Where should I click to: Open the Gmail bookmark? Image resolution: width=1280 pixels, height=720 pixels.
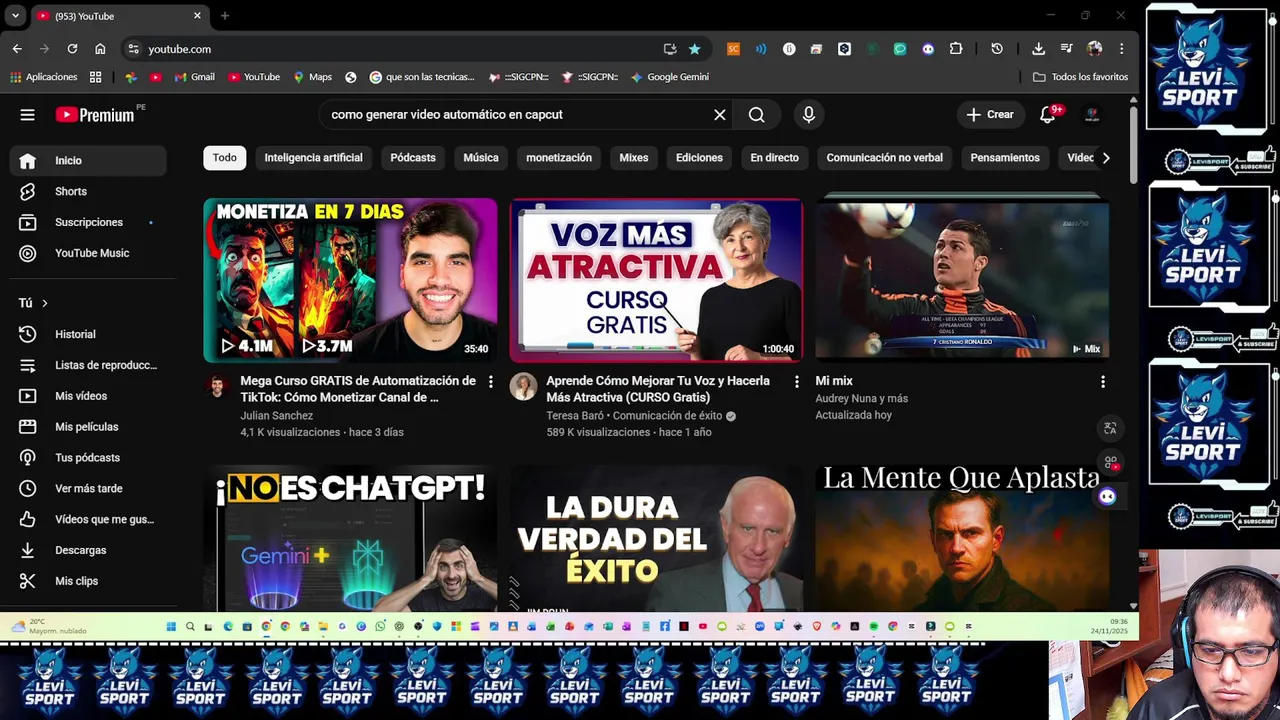pos(194,77)
